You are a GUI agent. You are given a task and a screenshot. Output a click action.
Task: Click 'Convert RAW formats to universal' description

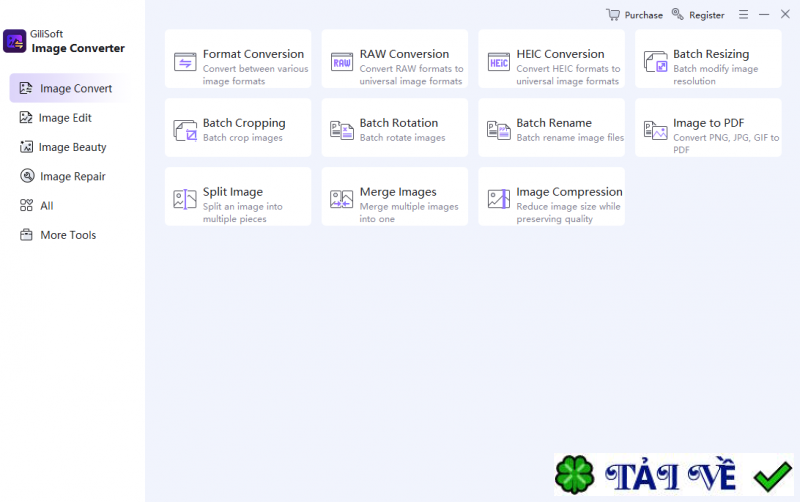coord(411,74)
